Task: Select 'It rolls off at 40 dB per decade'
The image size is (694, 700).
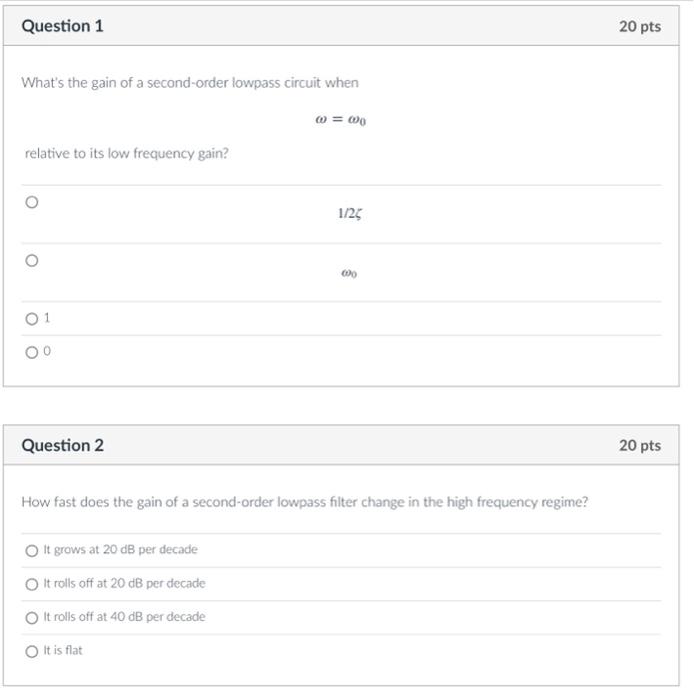Action: click(32, 618)
